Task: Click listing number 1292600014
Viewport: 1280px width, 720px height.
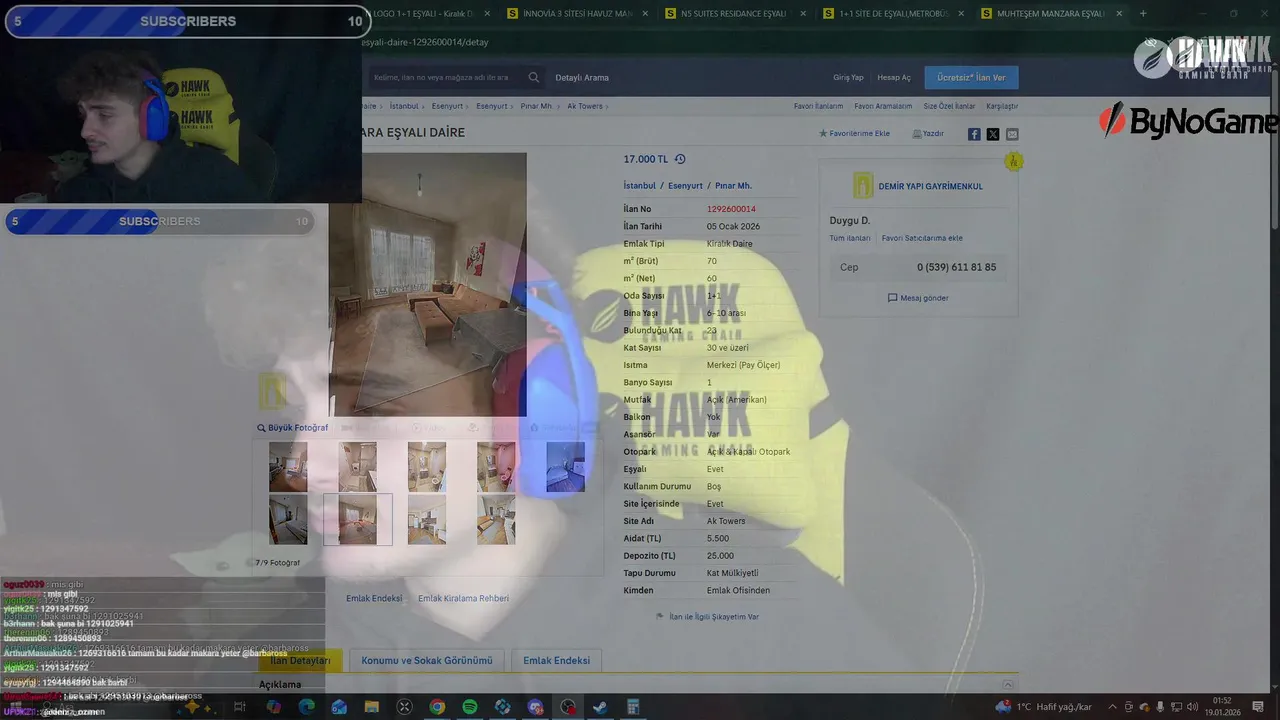Action: [731, 209]
